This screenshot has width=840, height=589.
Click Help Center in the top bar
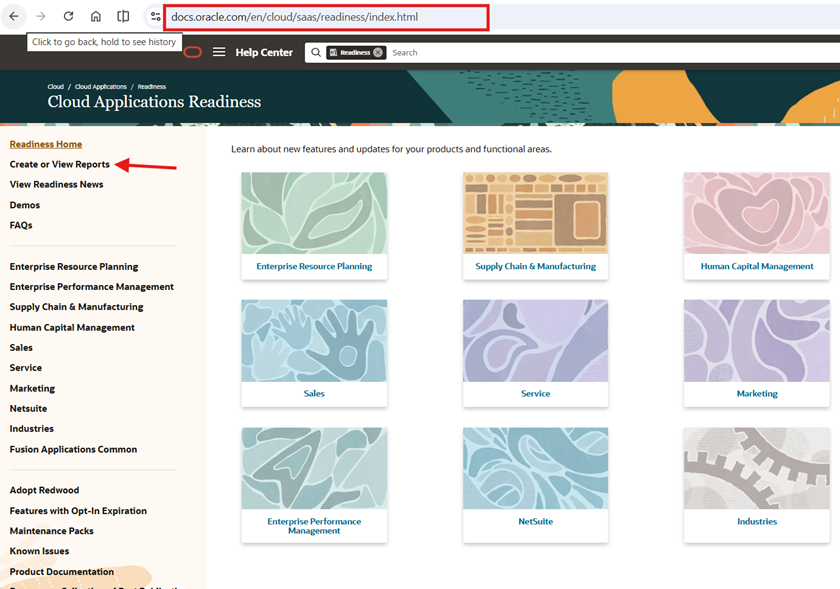tap(263, 52)
